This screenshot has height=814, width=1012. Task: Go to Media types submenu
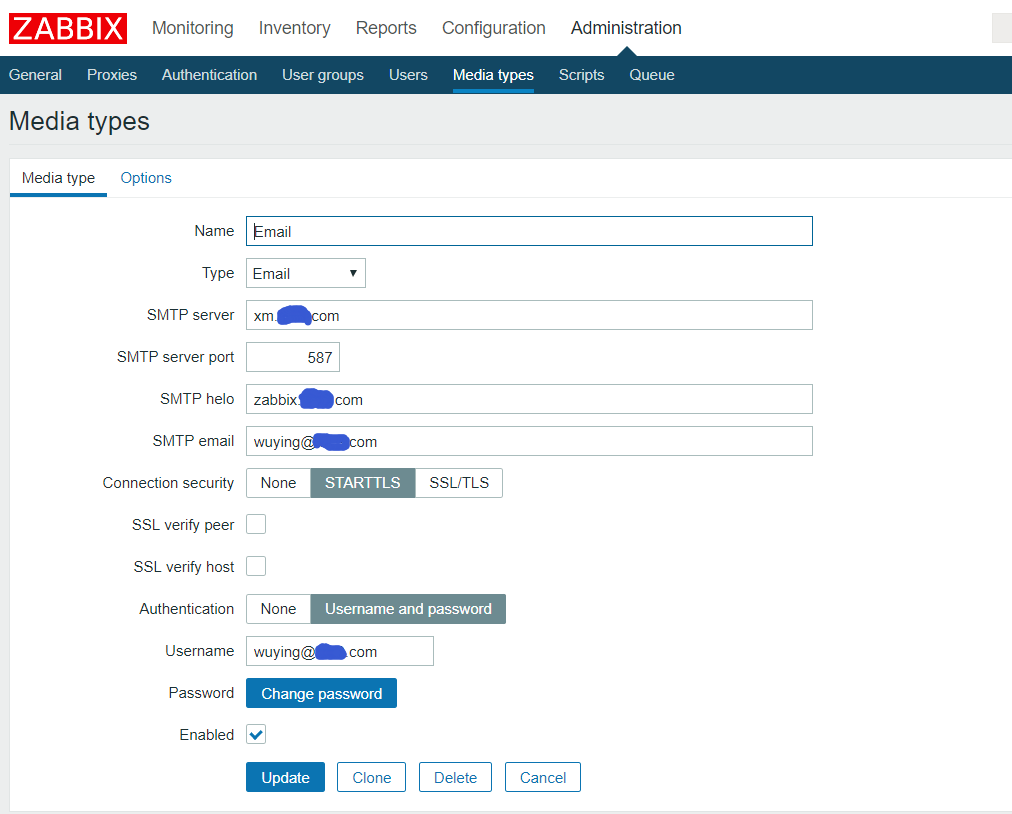[493, 75]
